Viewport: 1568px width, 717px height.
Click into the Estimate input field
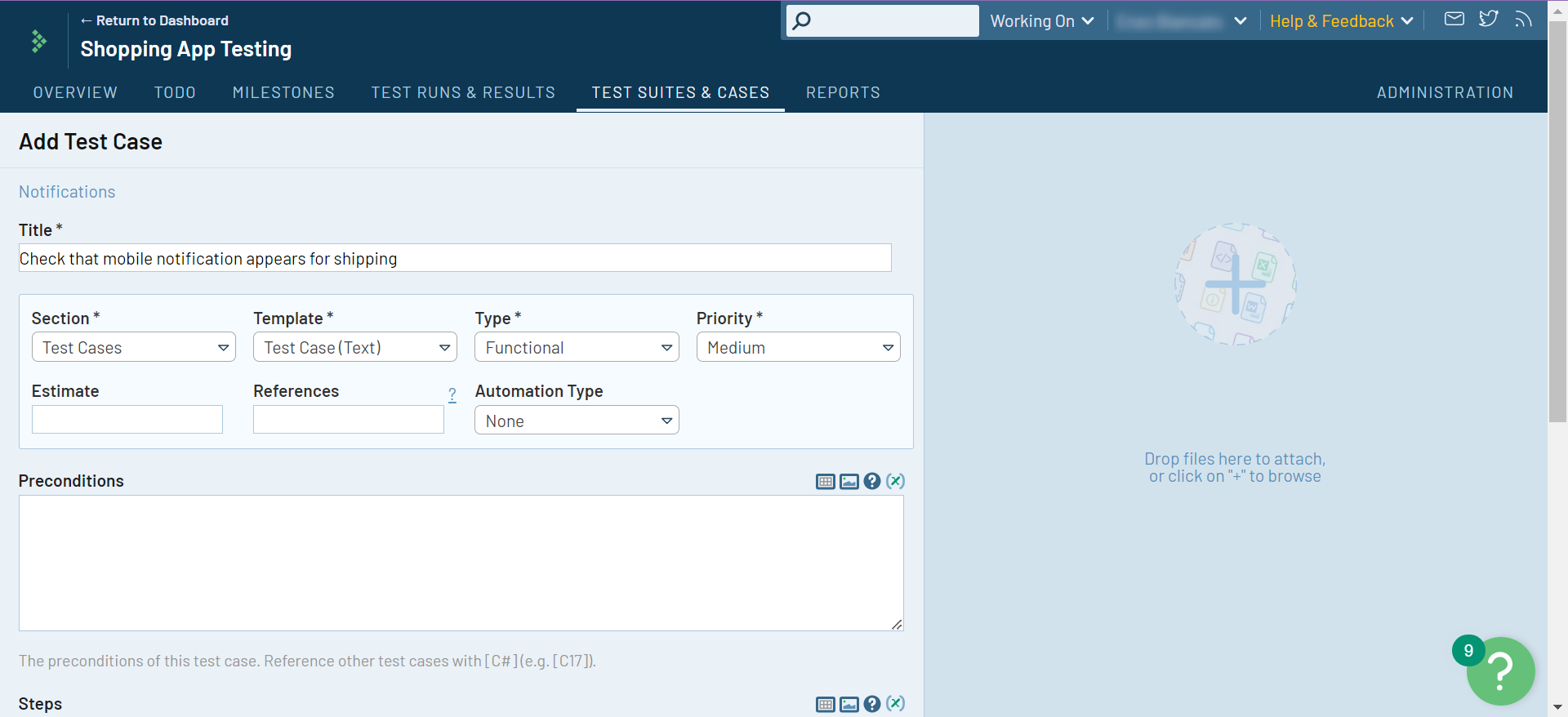(x=127, y=420)
